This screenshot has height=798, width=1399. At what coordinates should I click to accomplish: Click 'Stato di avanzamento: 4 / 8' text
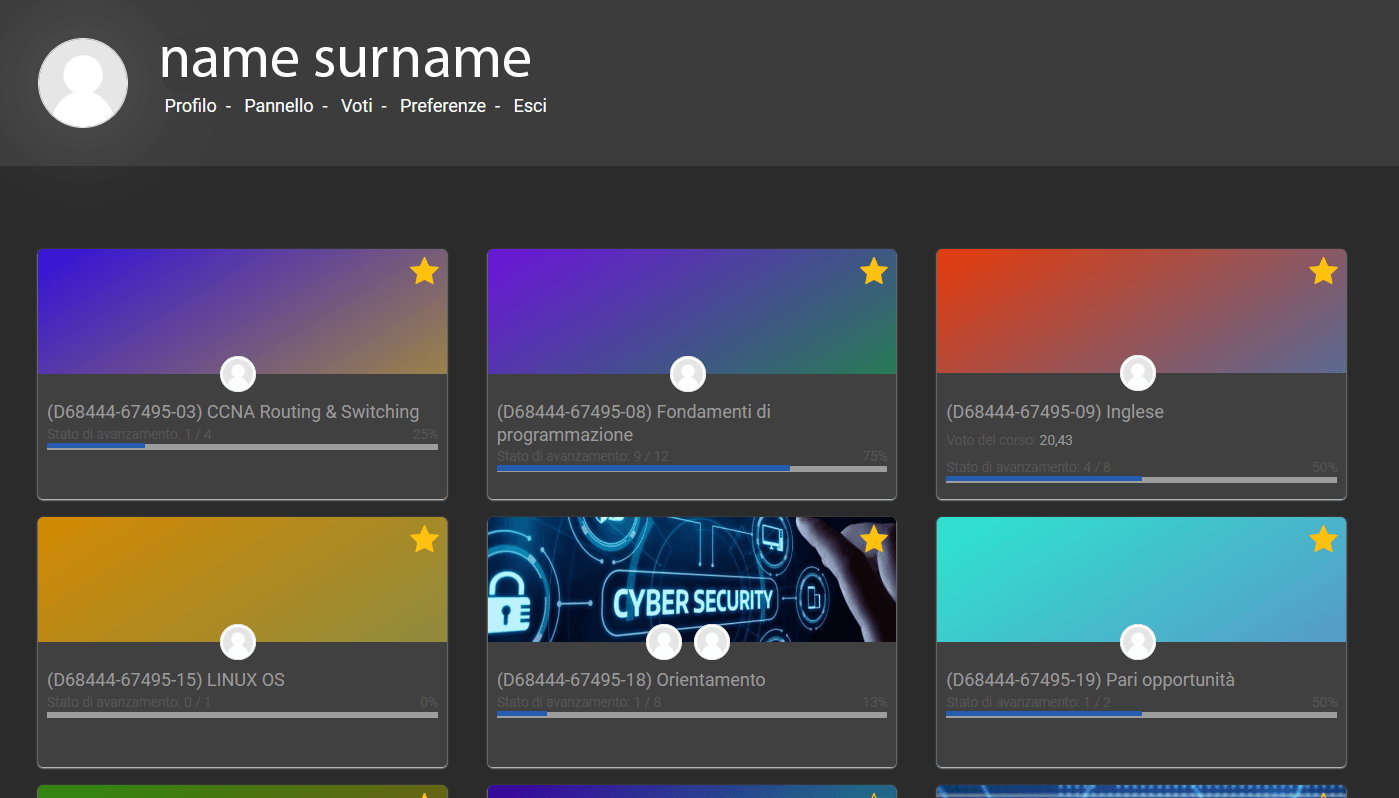(x=1028, y=467)
